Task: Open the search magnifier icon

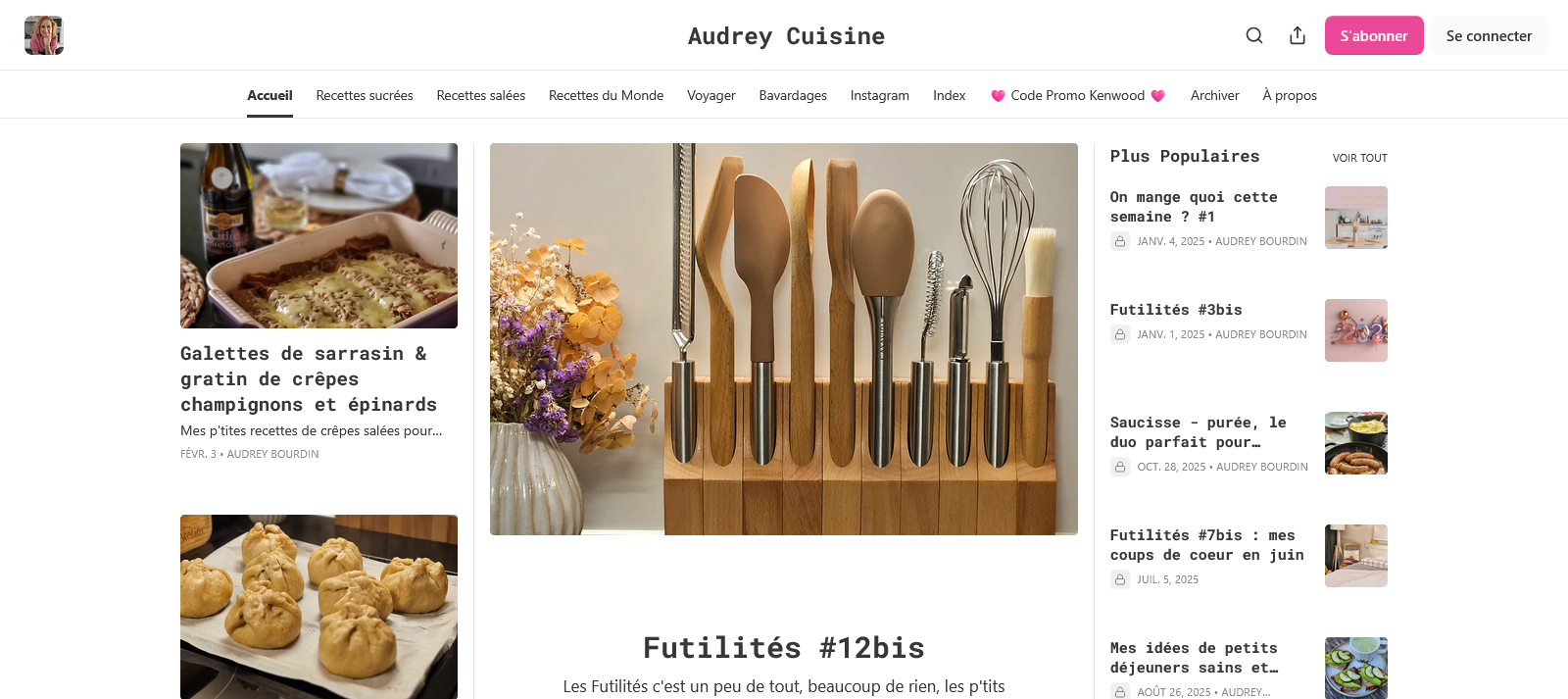Action: tap(1253, 35)
